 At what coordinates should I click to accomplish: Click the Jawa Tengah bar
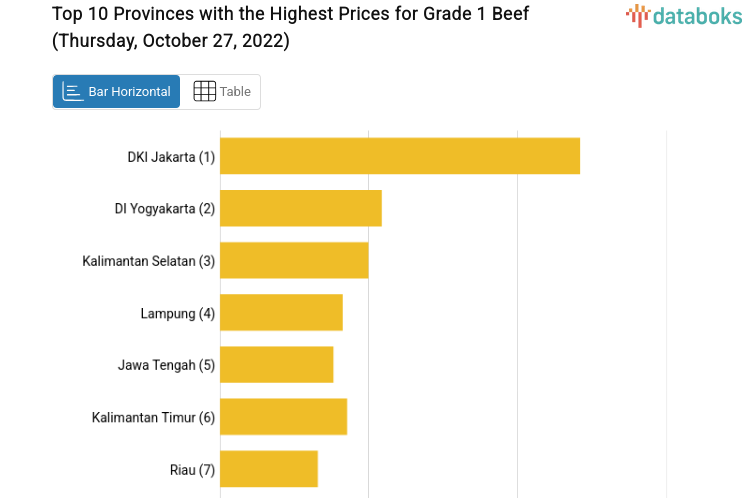click(277, 364)
